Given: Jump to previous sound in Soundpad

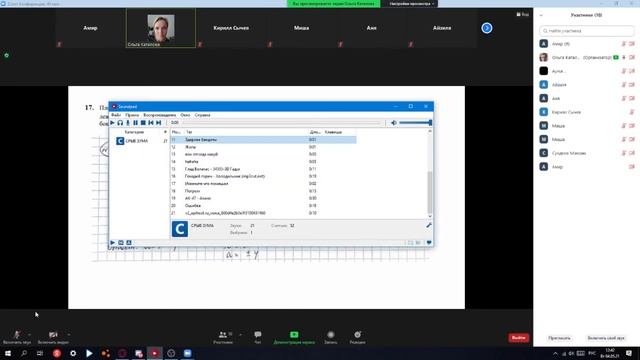Looking at the screenshot, I should 151,122.
